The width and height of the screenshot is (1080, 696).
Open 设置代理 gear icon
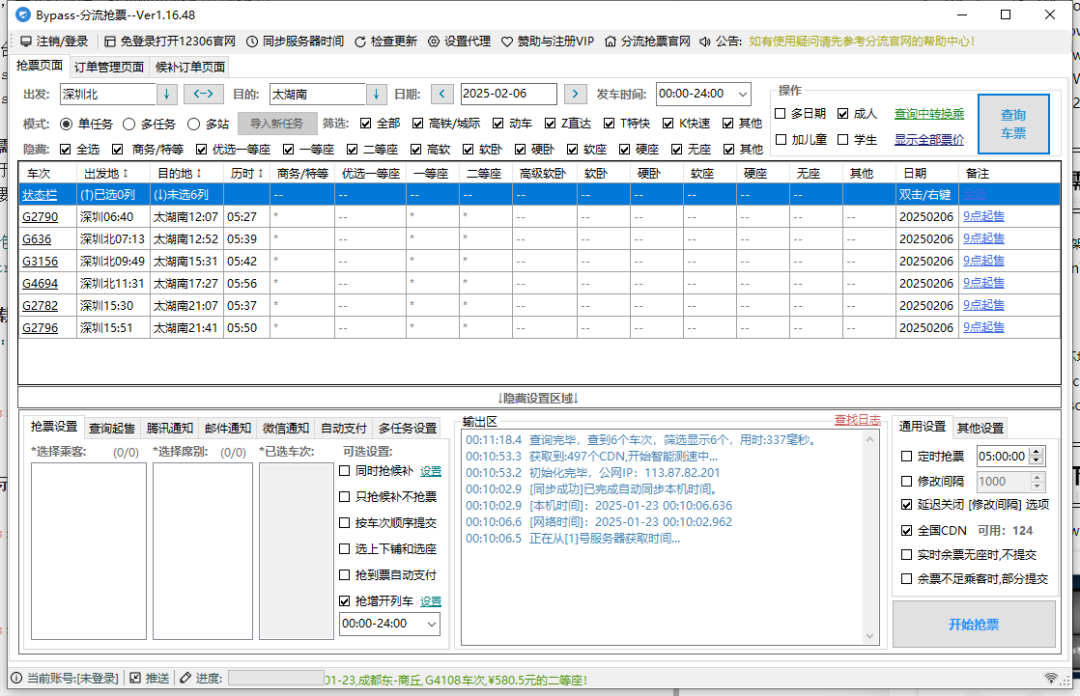434,42
